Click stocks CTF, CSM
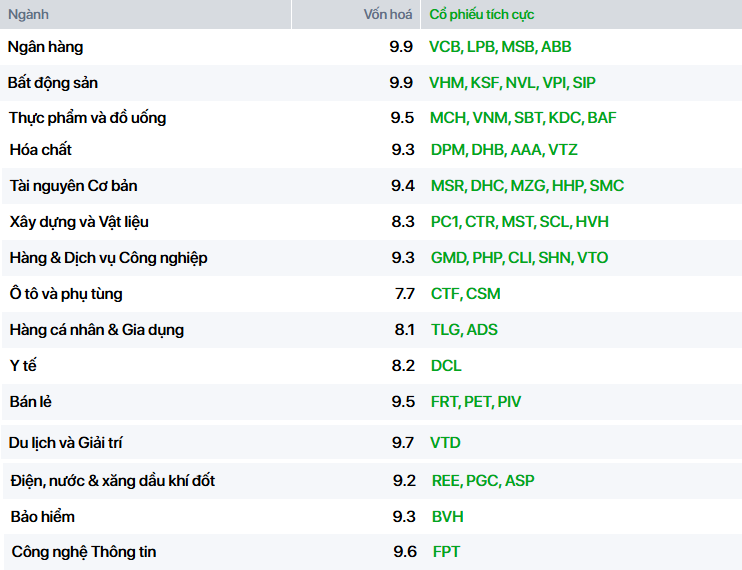742x570 pixels. coord(465,294)
